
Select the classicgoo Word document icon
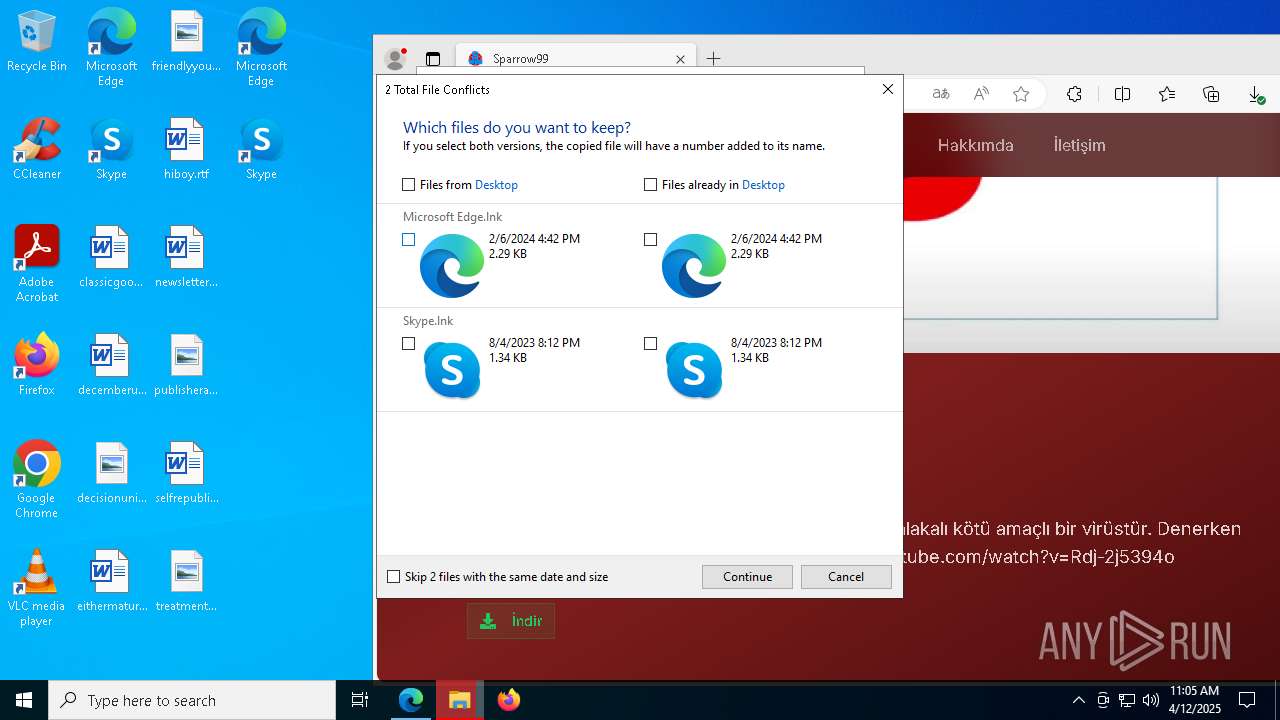tap(111, 258)
